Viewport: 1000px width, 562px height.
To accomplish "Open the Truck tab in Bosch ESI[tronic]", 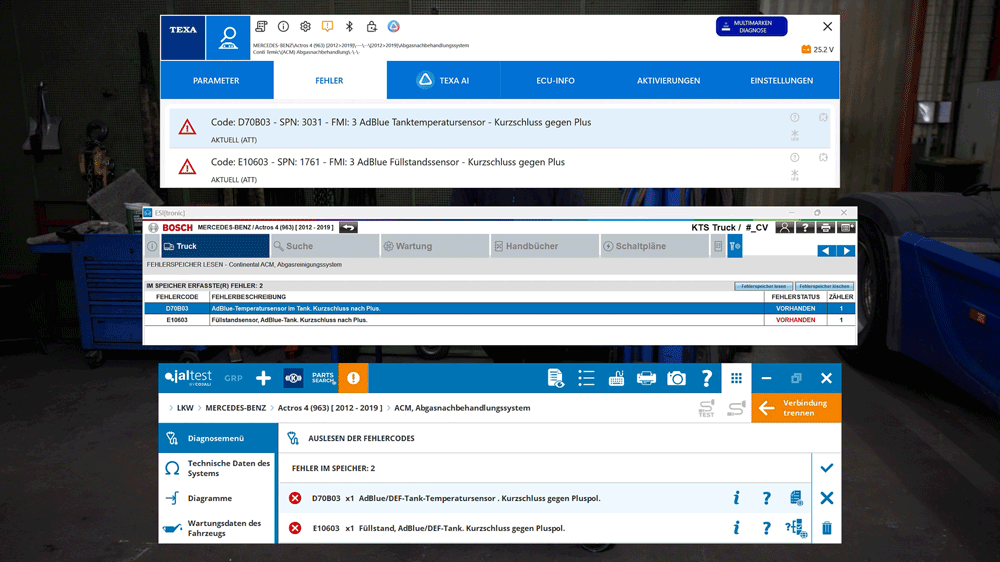I will (x=215, y=246).
